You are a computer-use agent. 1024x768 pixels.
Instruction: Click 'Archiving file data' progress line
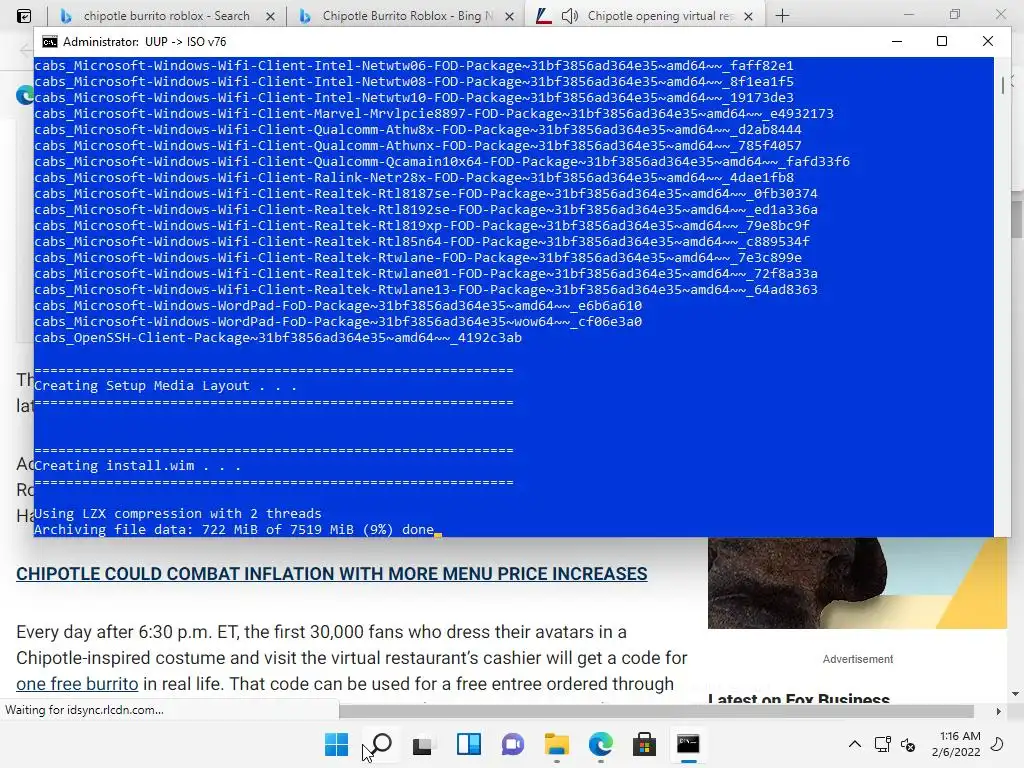(x=234, y=530)
